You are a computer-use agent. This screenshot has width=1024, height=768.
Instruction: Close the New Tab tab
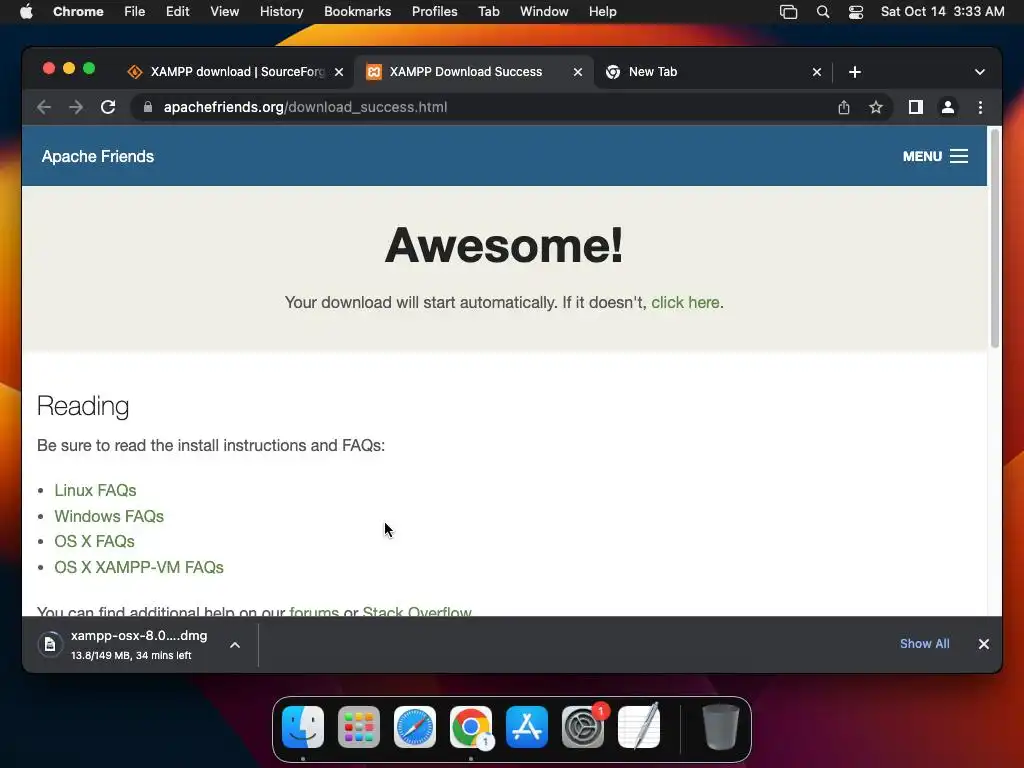coord(817,72)
